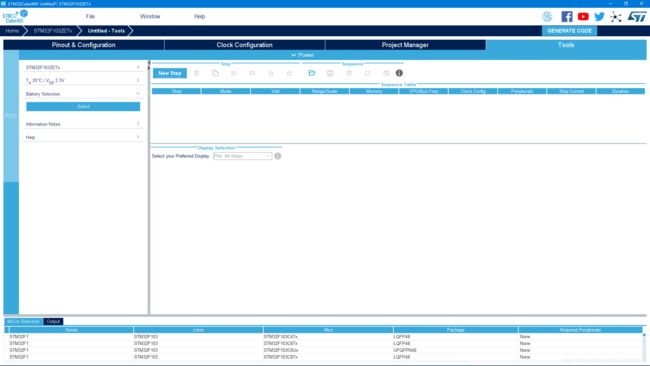Go to Home breadcrumb
The height and width of the screenshot is (366, 650).
click(x=12, y=31)
